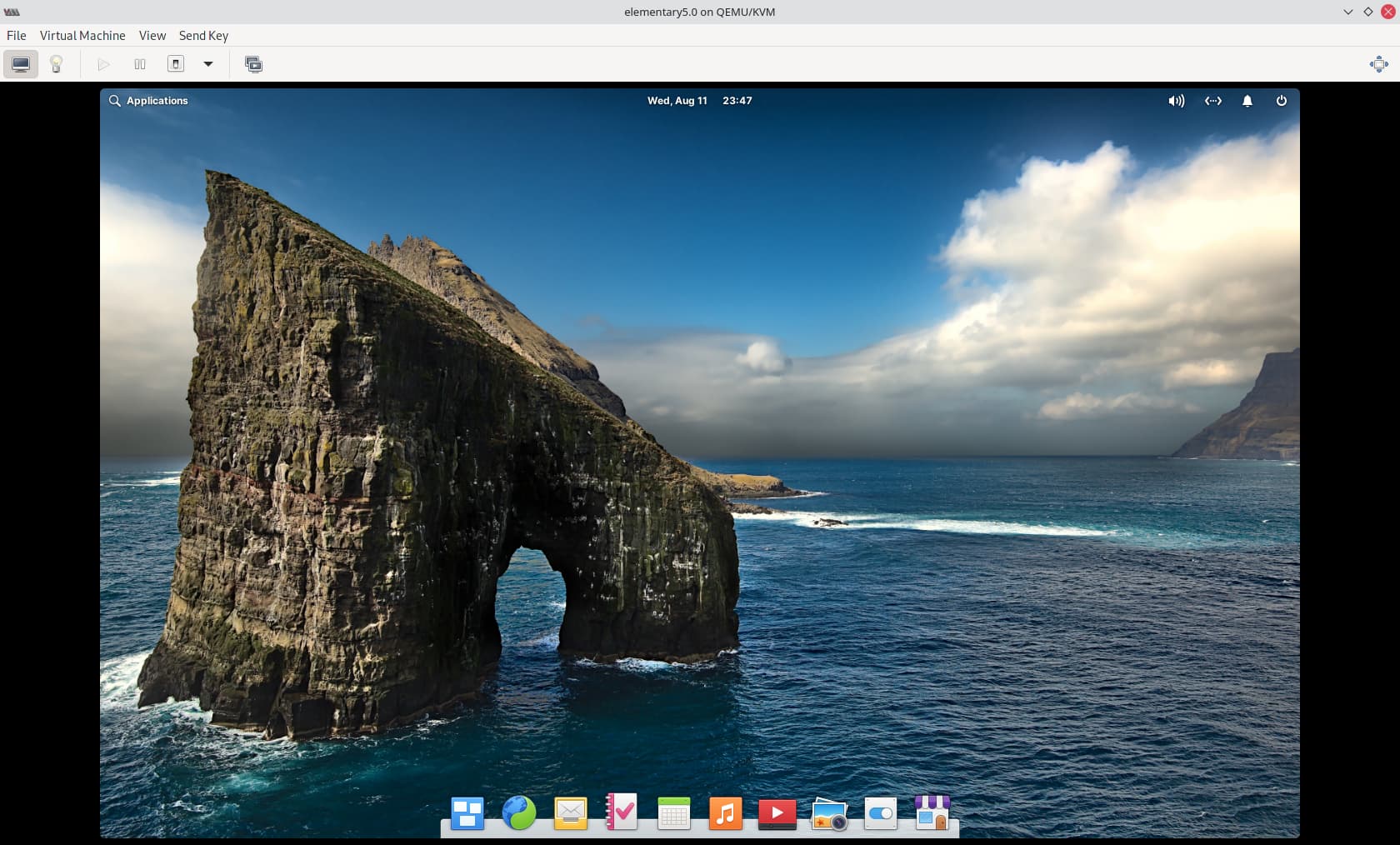Open the View menu

point(152,36)
